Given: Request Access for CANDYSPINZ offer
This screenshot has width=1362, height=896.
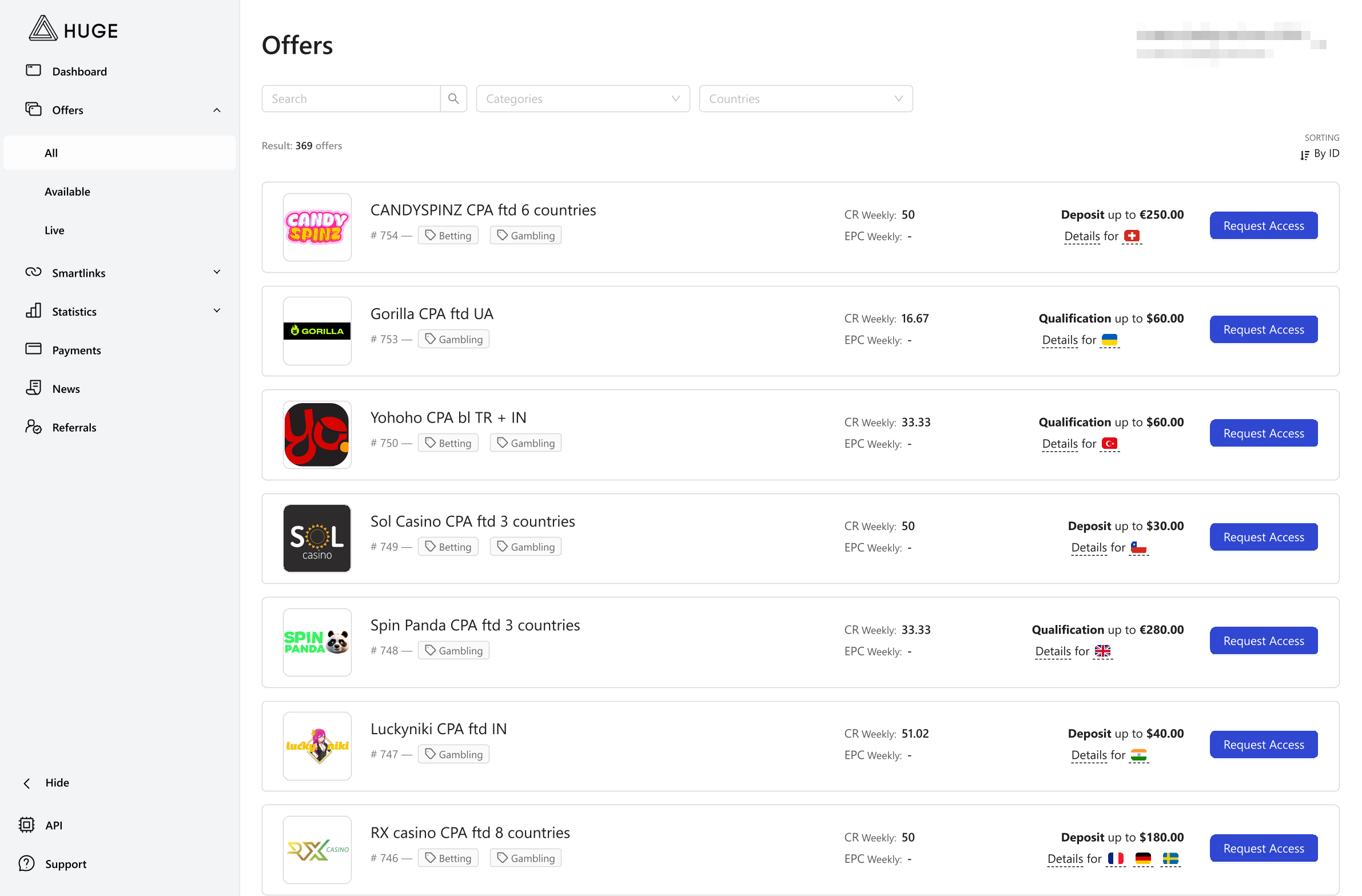Looking at the screenshot, I should 1264,225.
